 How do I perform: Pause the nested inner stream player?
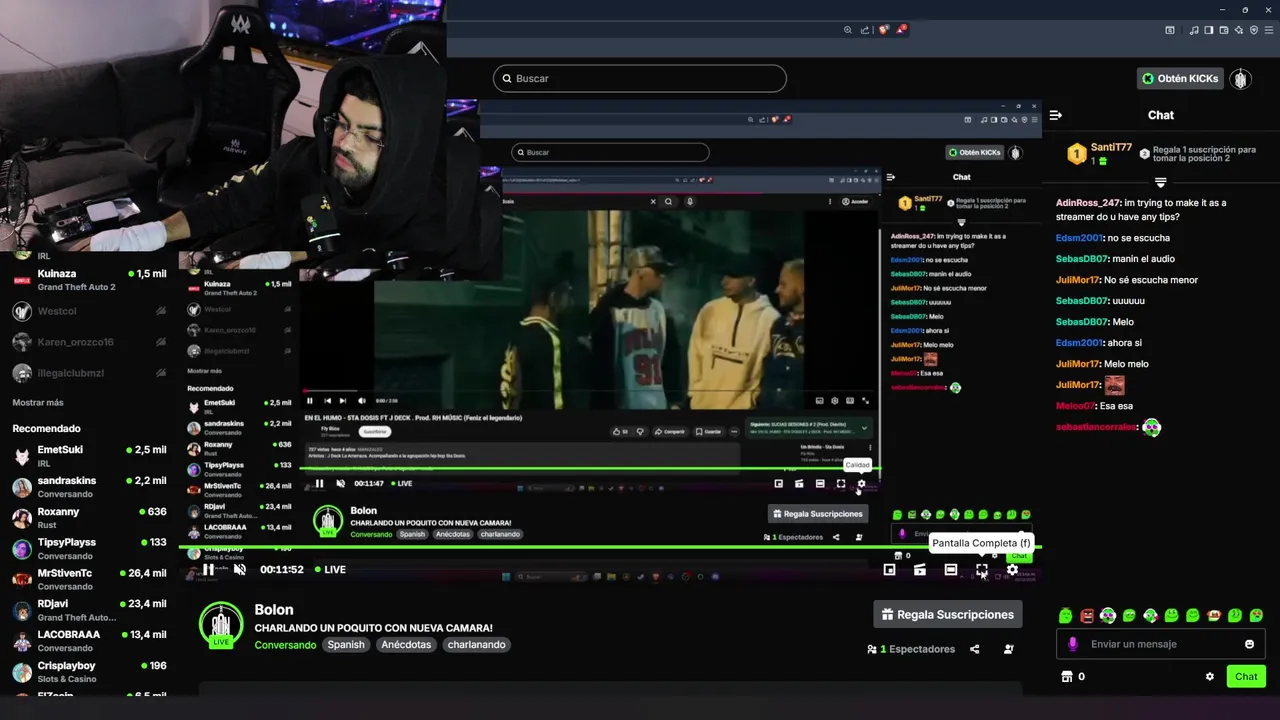tap(319, 484)
